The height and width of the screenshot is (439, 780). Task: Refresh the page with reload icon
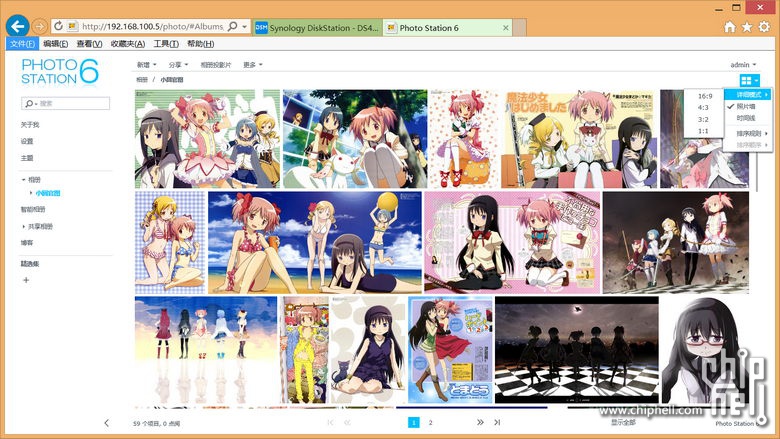pyautogui.click(x=58, y=26)
